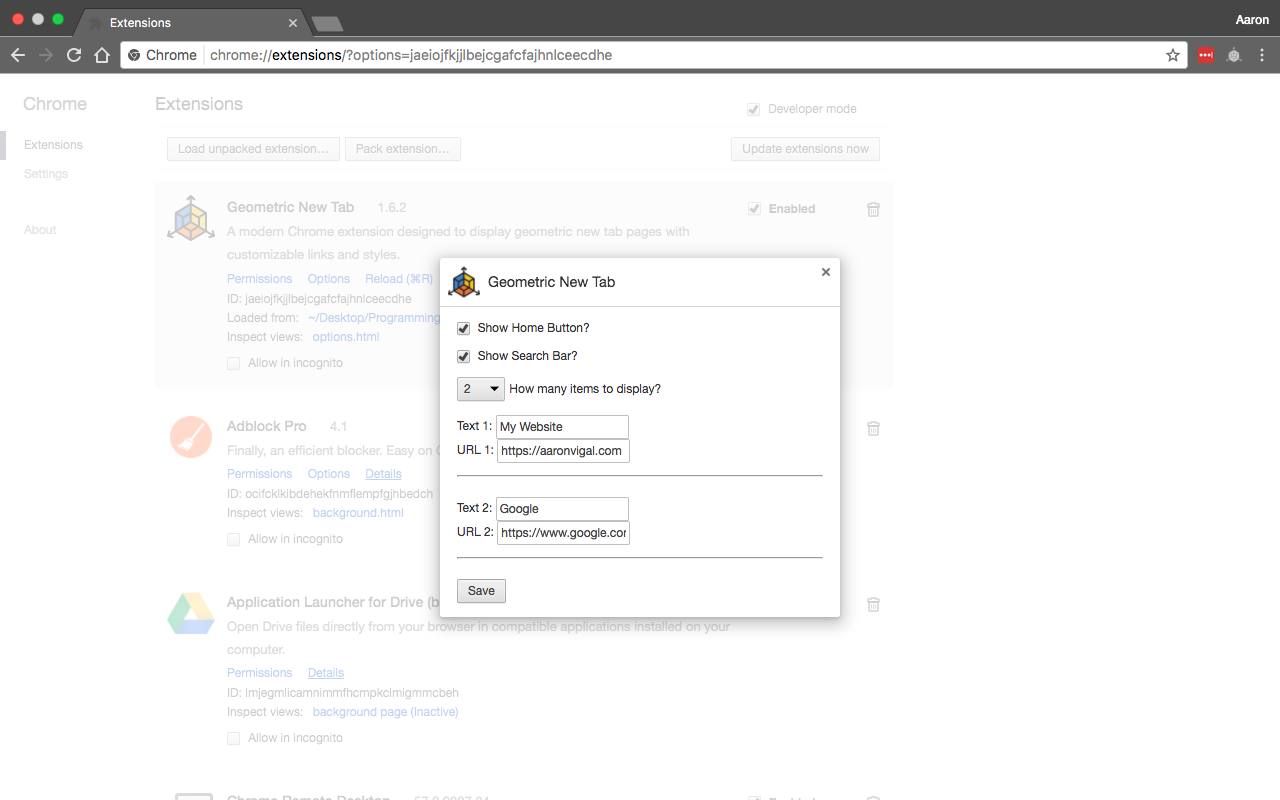Select the Extensions browser tab

click(x=190, y=22)
